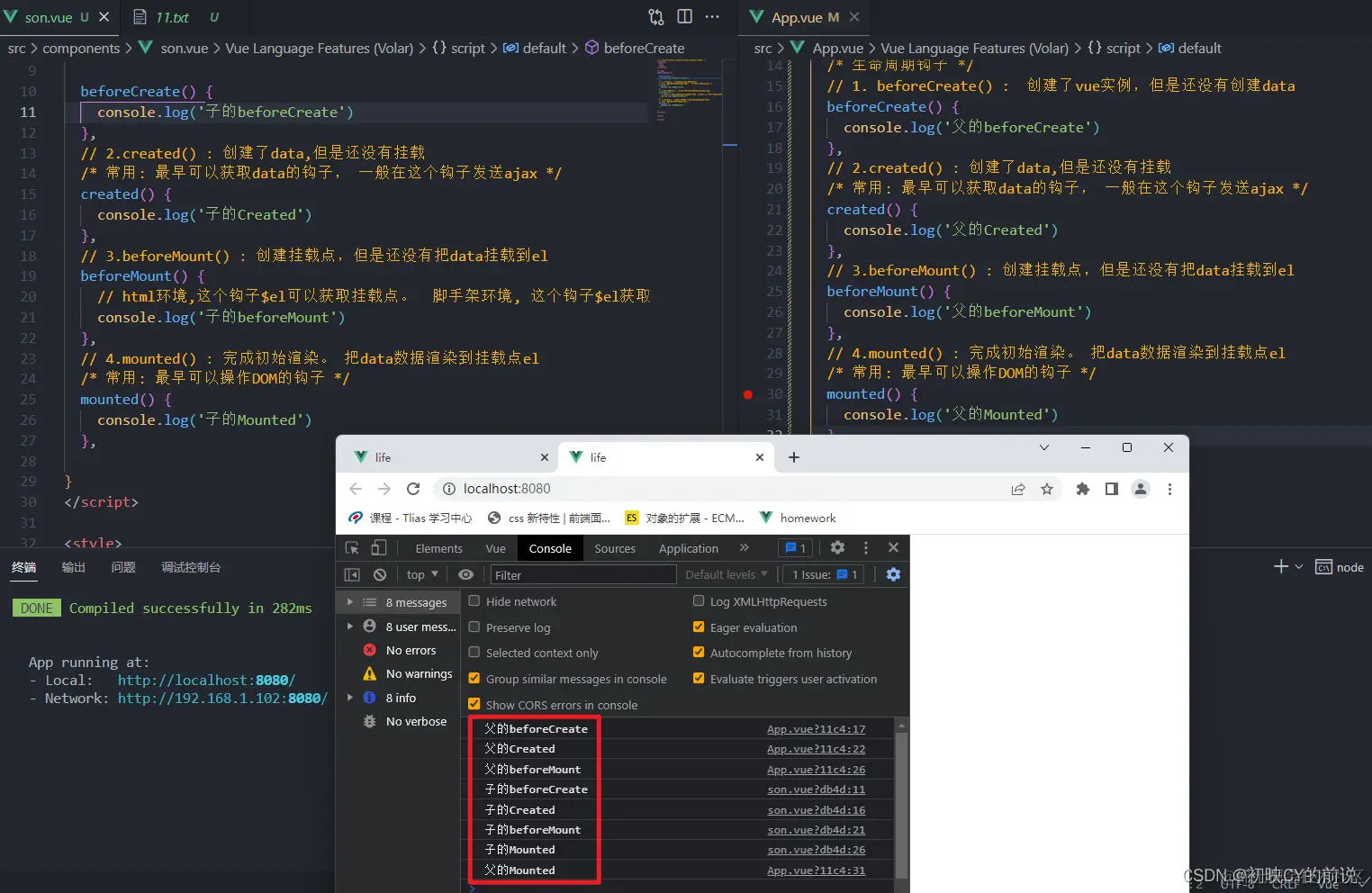
Task: Expand the 8 messages group
Action: (x=350, y=601)
